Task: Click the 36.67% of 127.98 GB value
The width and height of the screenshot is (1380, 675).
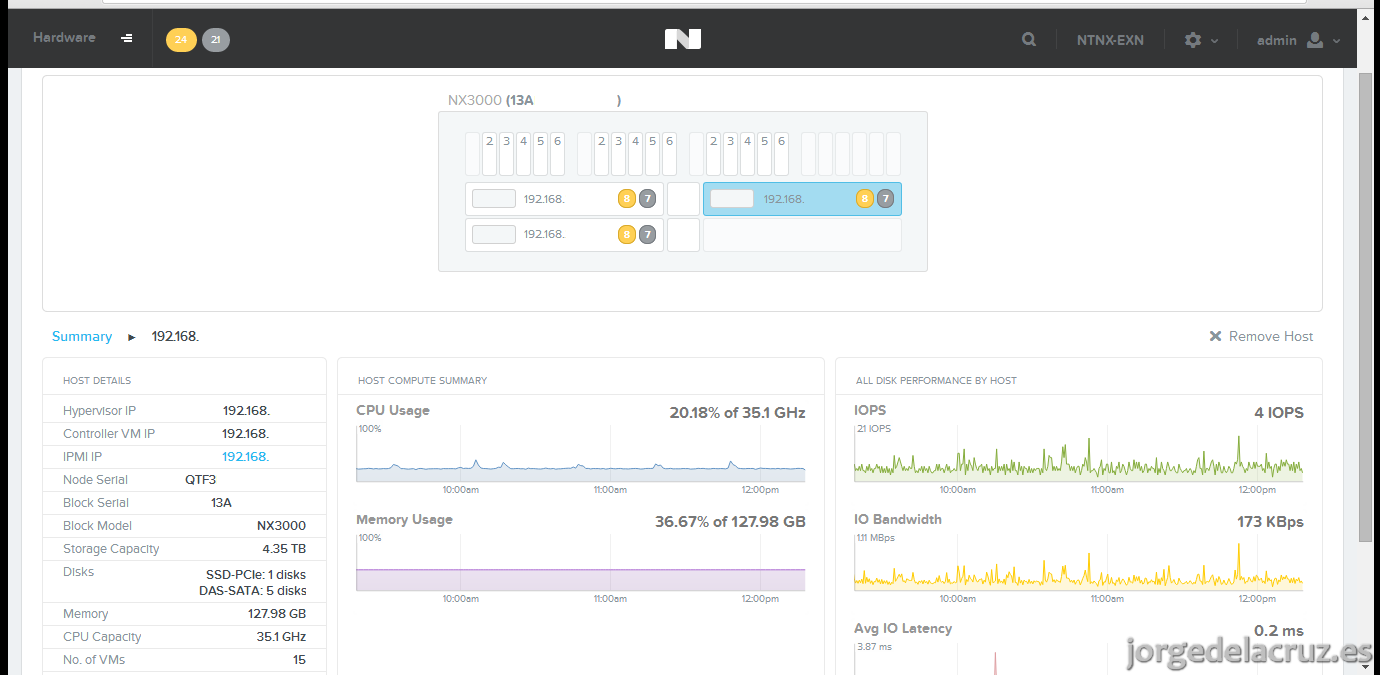Action: [x=730, y=521]
